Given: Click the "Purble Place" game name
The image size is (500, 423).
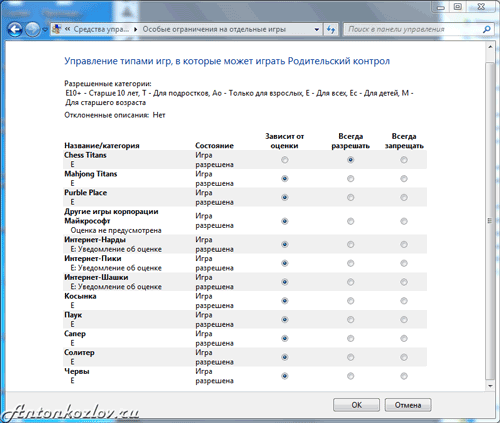Looking at the screenshot, I should click(x=86, y=193).
